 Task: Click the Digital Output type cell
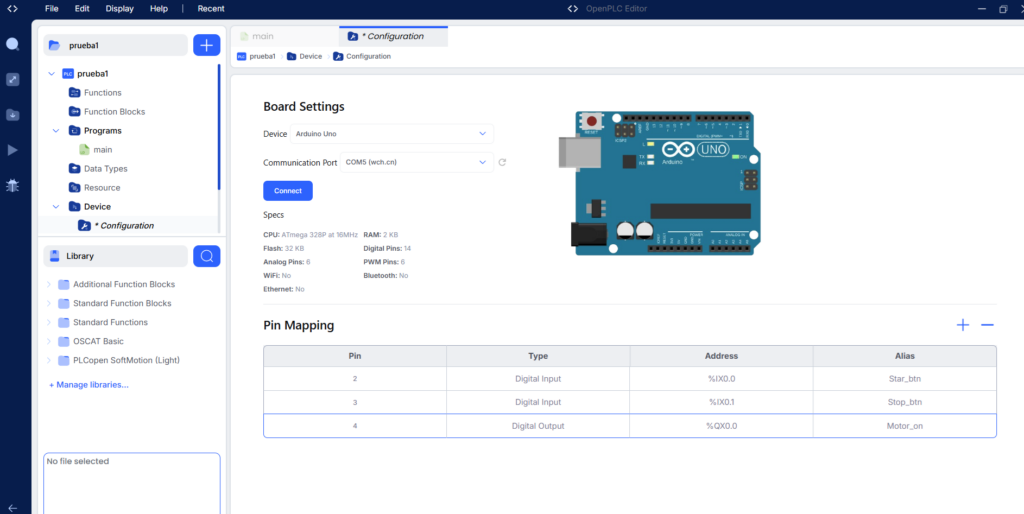[x=538, y=426]
